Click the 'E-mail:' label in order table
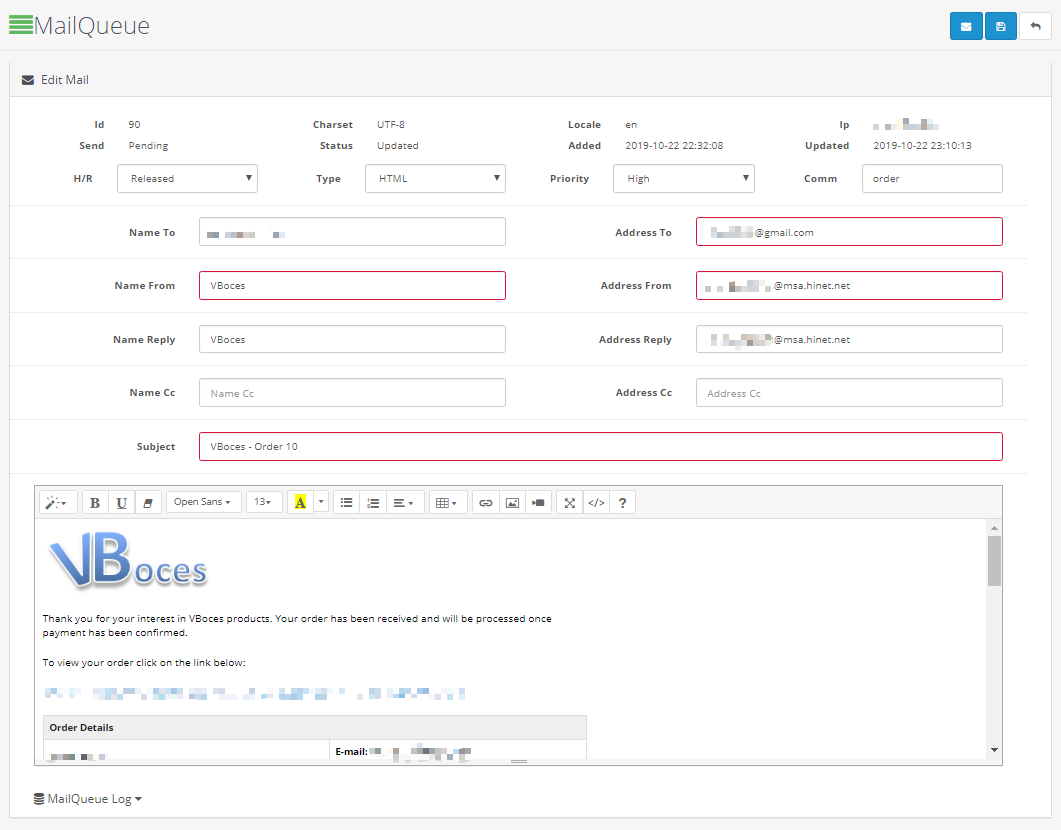Viewport: 1061px width, 830px height. click(351, 752)
